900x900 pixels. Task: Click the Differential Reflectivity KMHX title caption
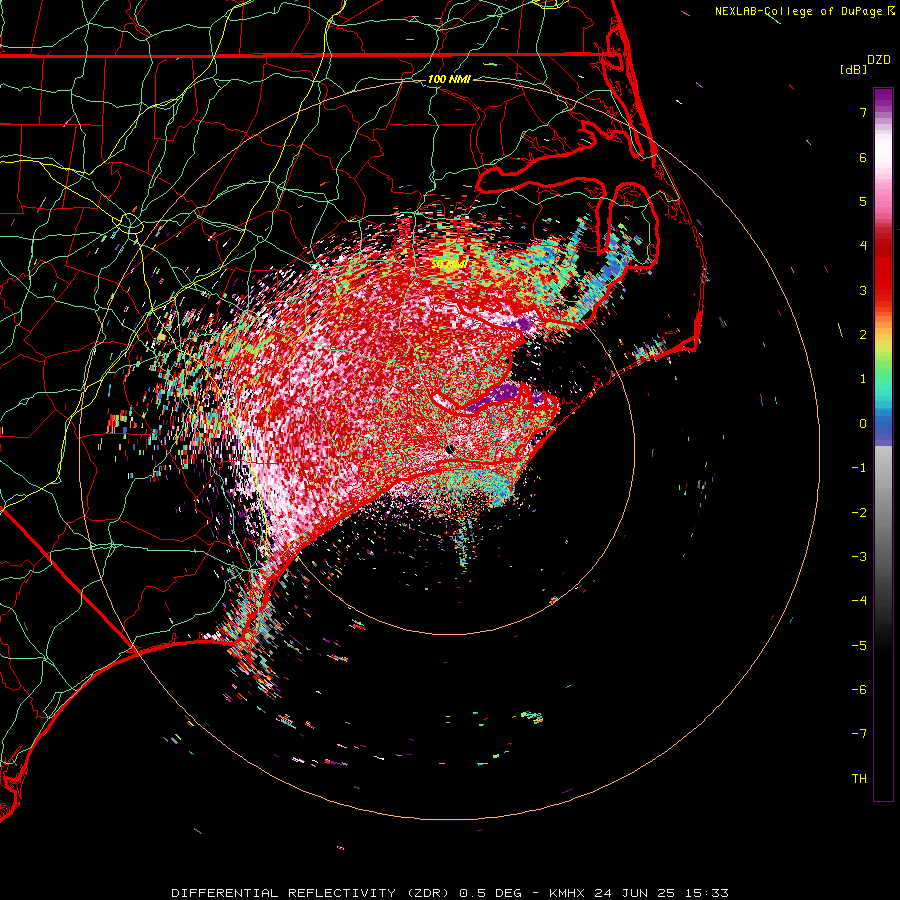449,893
